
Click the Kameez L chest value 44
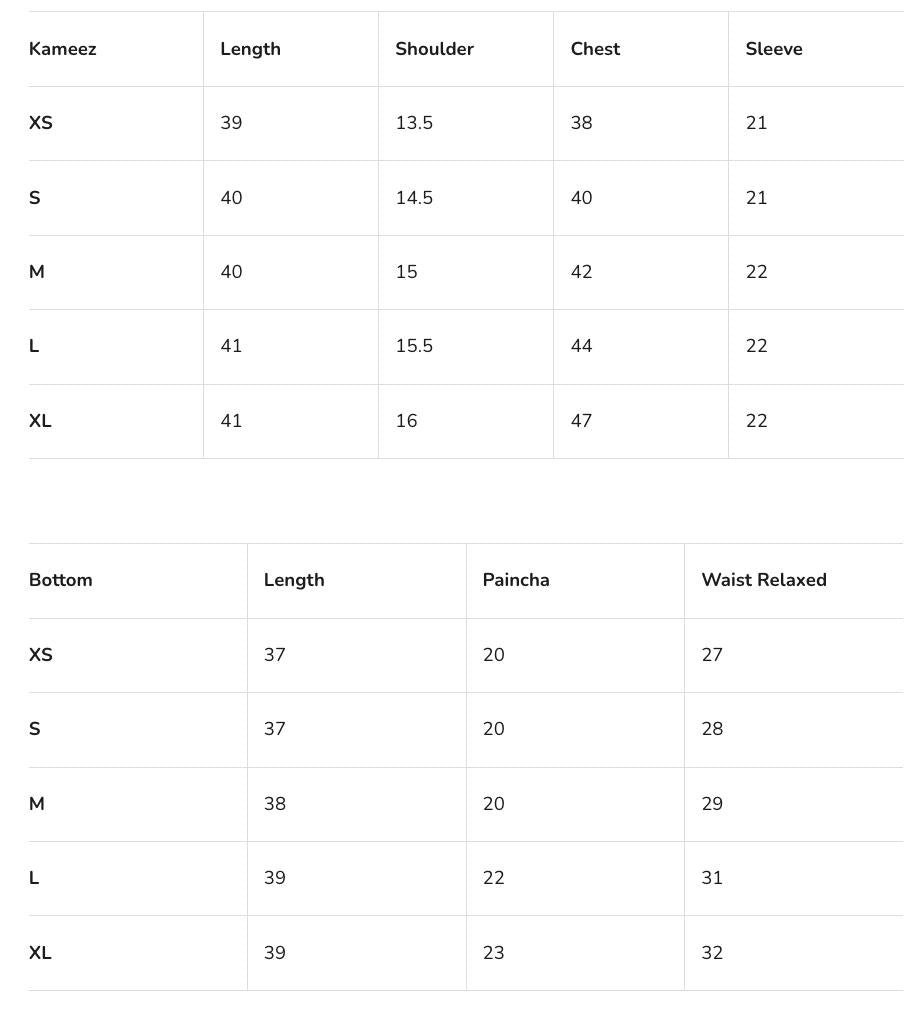[581, 346]
